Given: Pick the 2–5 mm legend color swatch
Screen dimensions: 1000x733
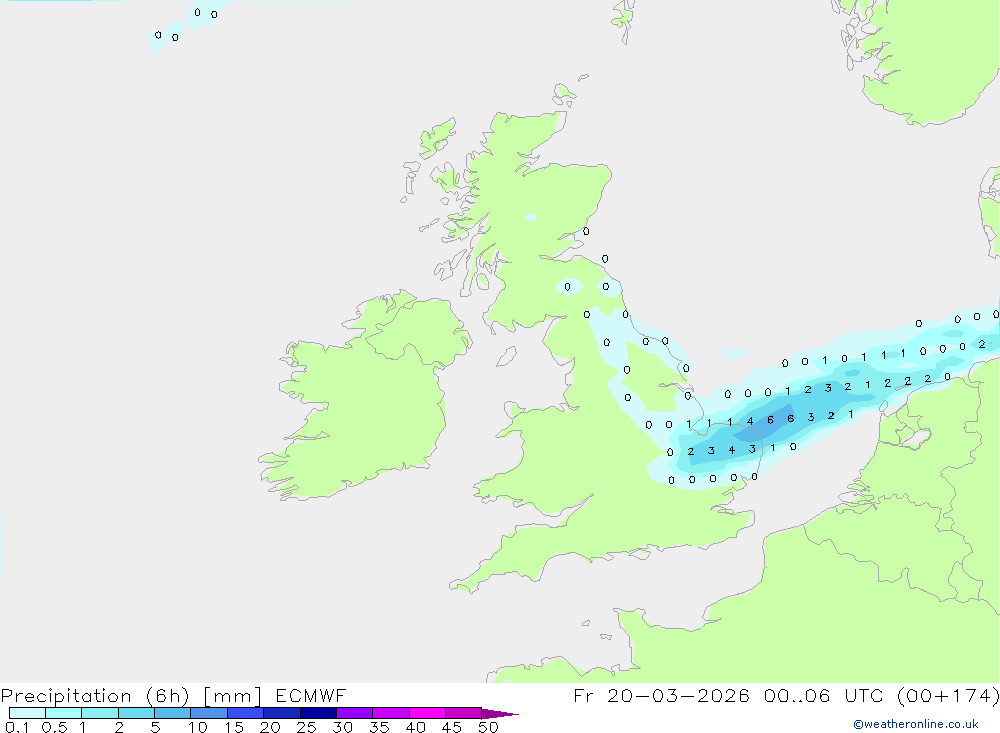Looking at the screenshot, I should tap(136, 713).
